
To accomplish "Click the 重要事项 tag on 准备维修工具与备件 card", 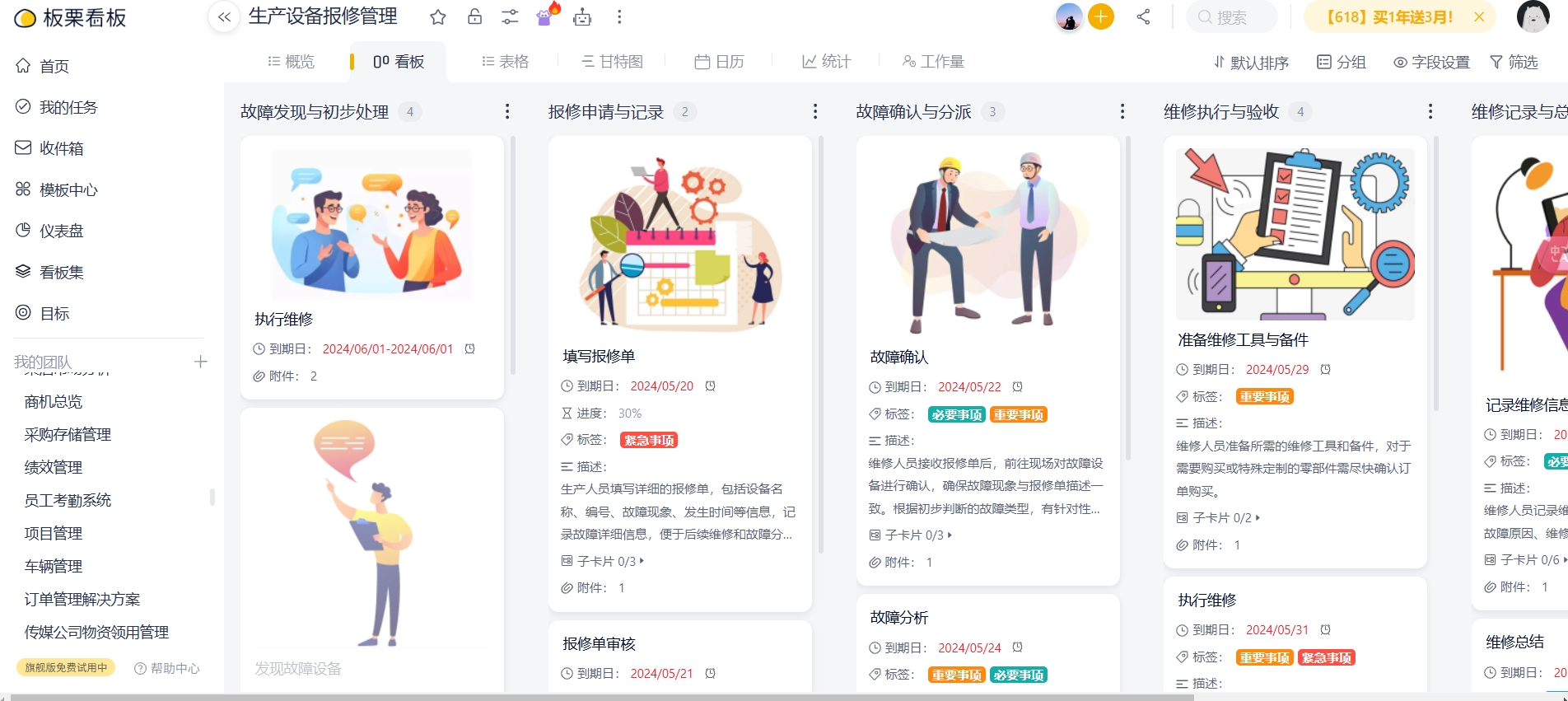I will pyautogui.click(x=1265, y=396).
